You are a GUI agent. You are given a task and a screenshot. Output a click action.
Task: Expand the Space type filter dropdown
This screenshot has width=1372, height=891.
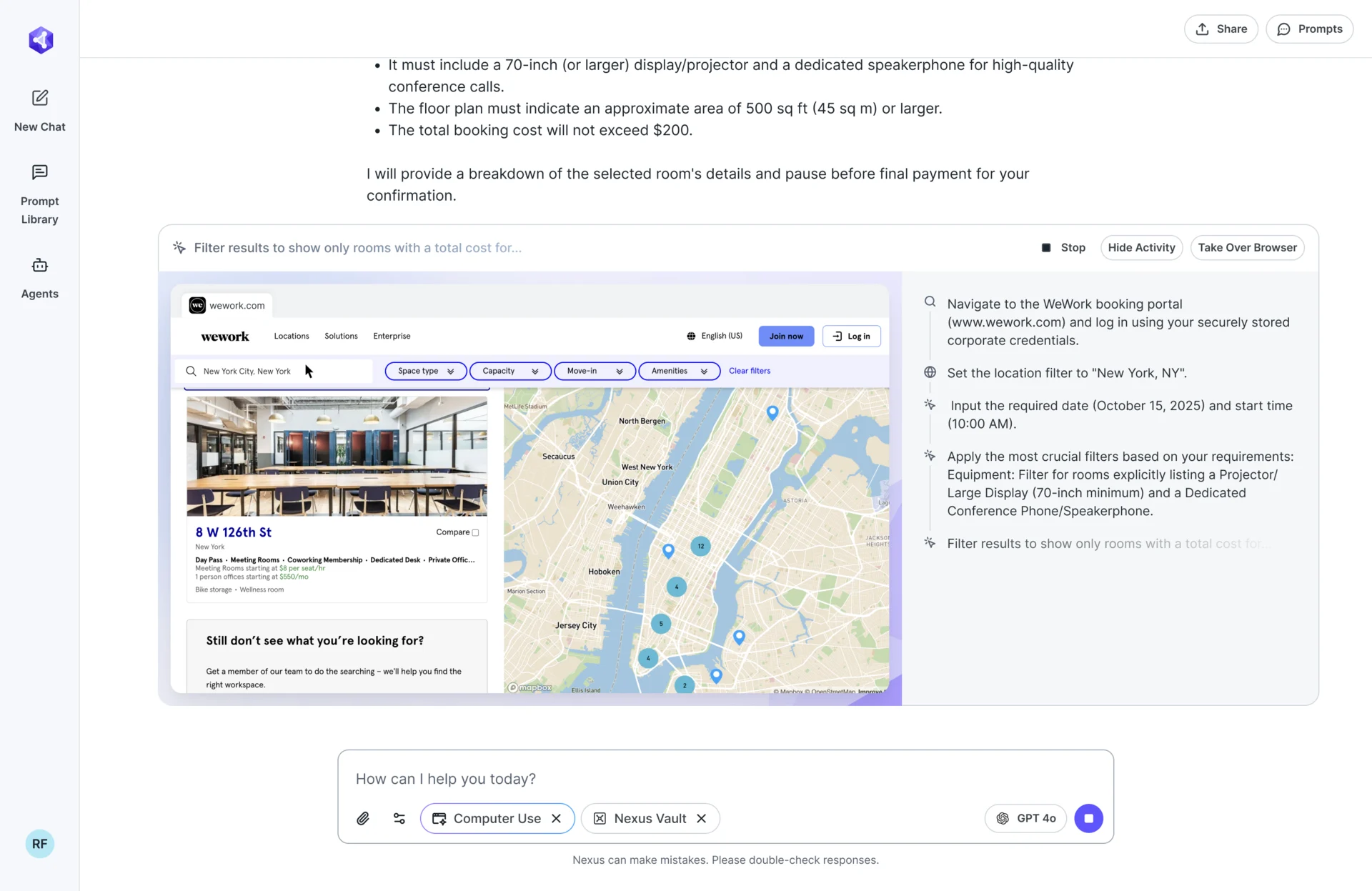tap(426, 371)
